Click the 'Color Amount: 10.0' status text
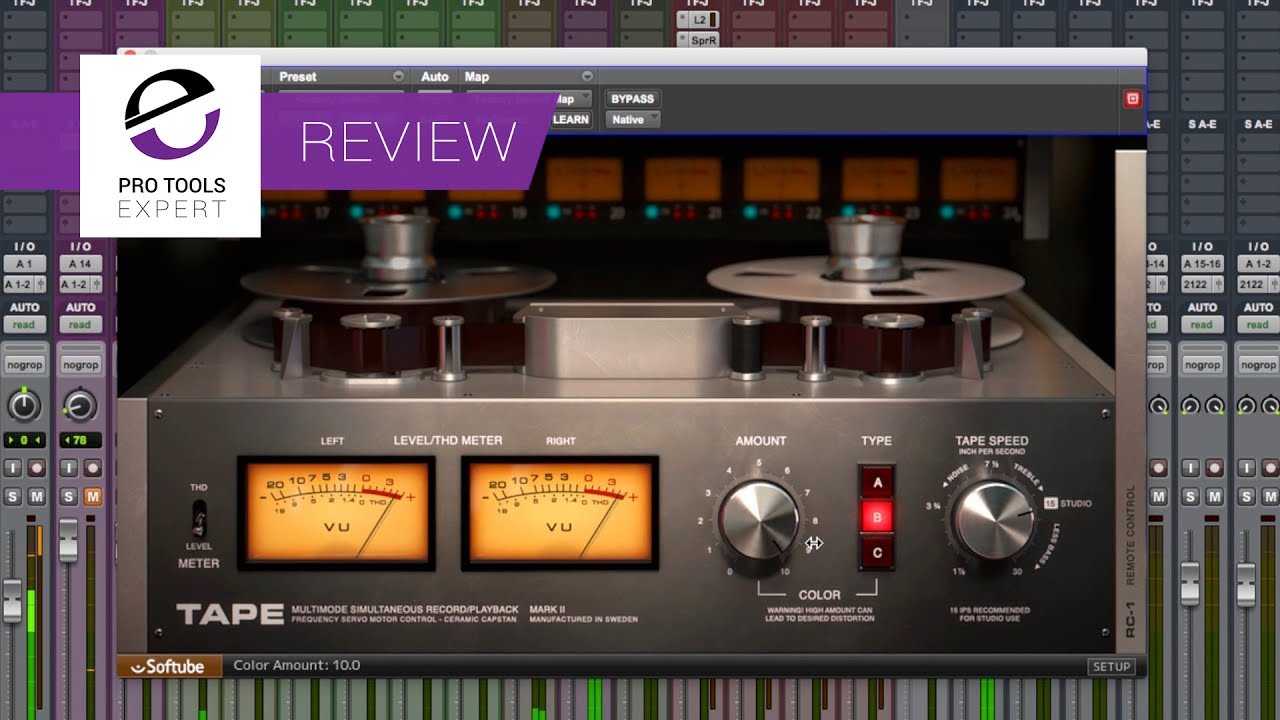This screenshot has width=1280, height=720. pos(297,666)
